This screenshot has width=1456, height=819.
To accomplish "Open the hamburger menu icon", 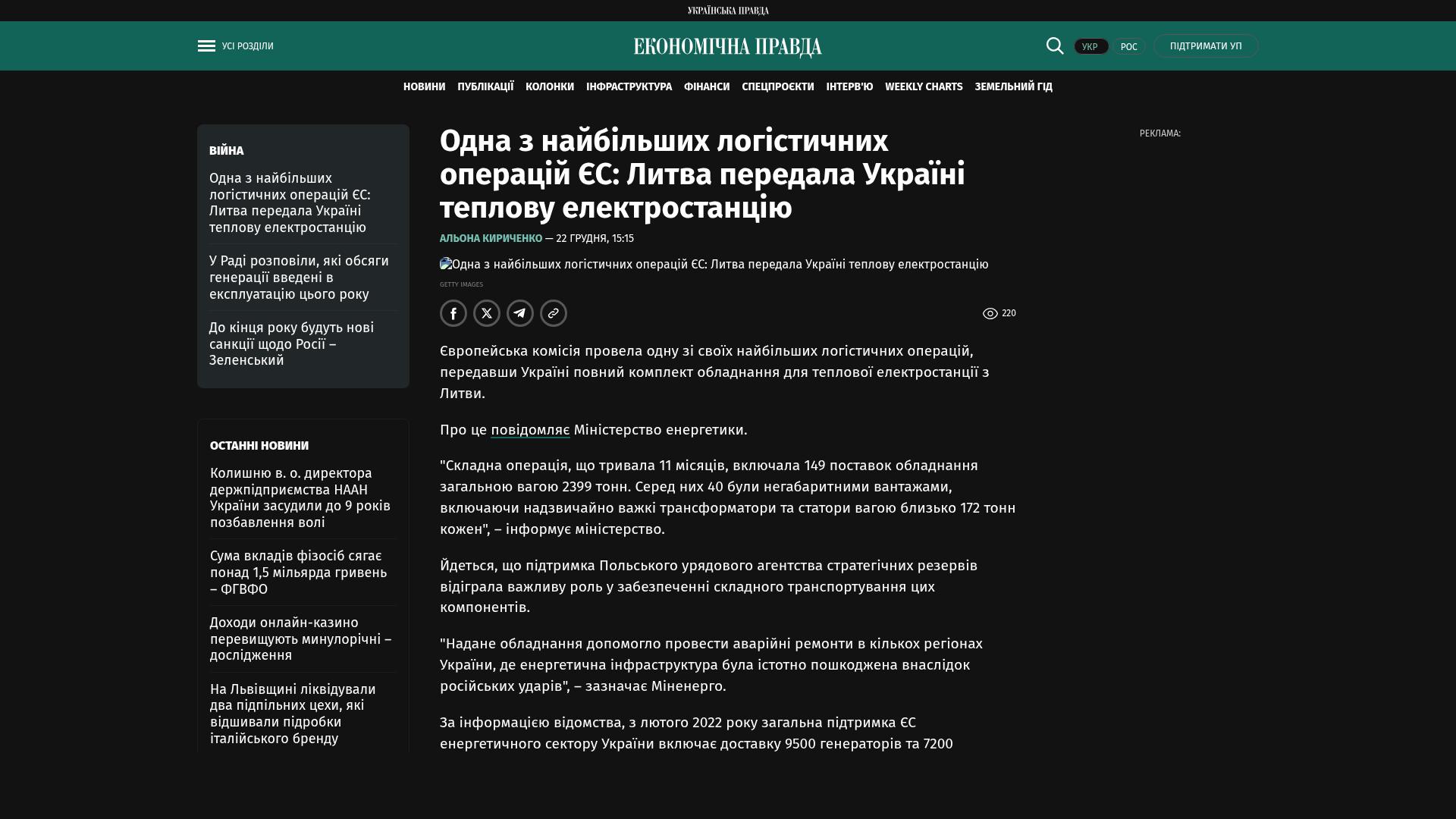I will tap(206, 46).
